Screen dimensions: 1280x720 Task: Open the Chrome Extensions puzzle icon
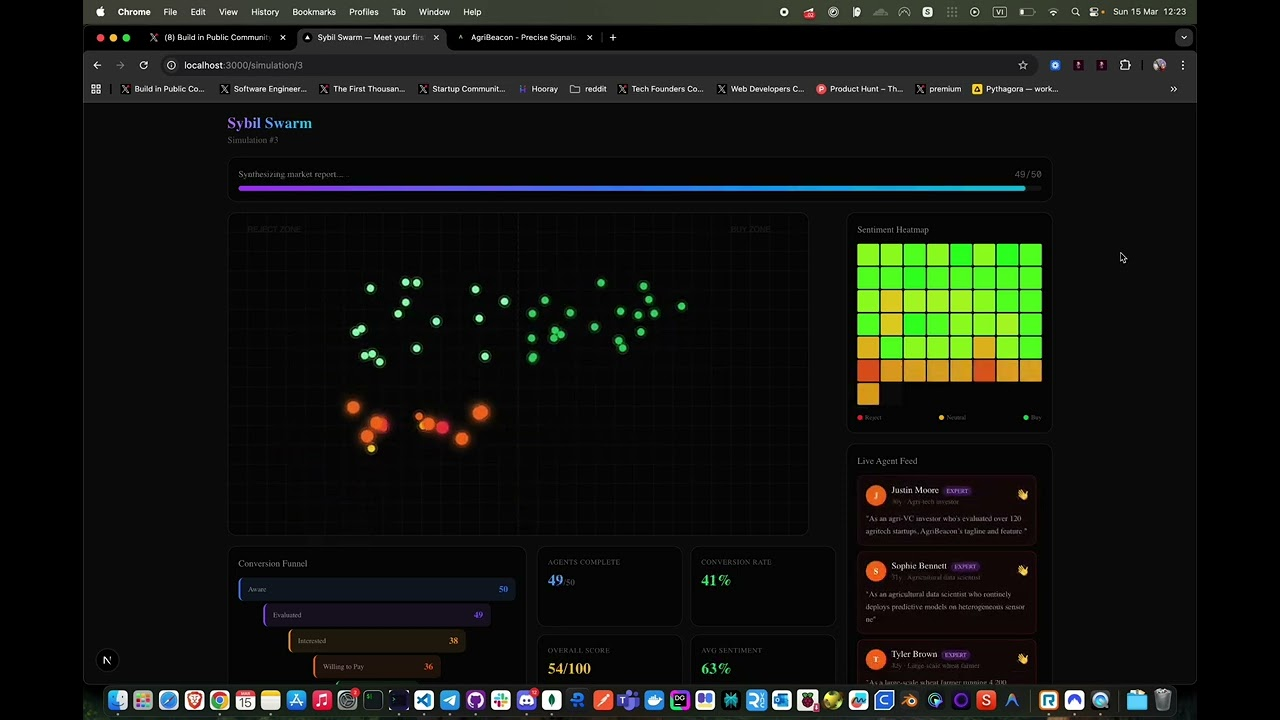pyautogui.click(x=1125, y=65)
